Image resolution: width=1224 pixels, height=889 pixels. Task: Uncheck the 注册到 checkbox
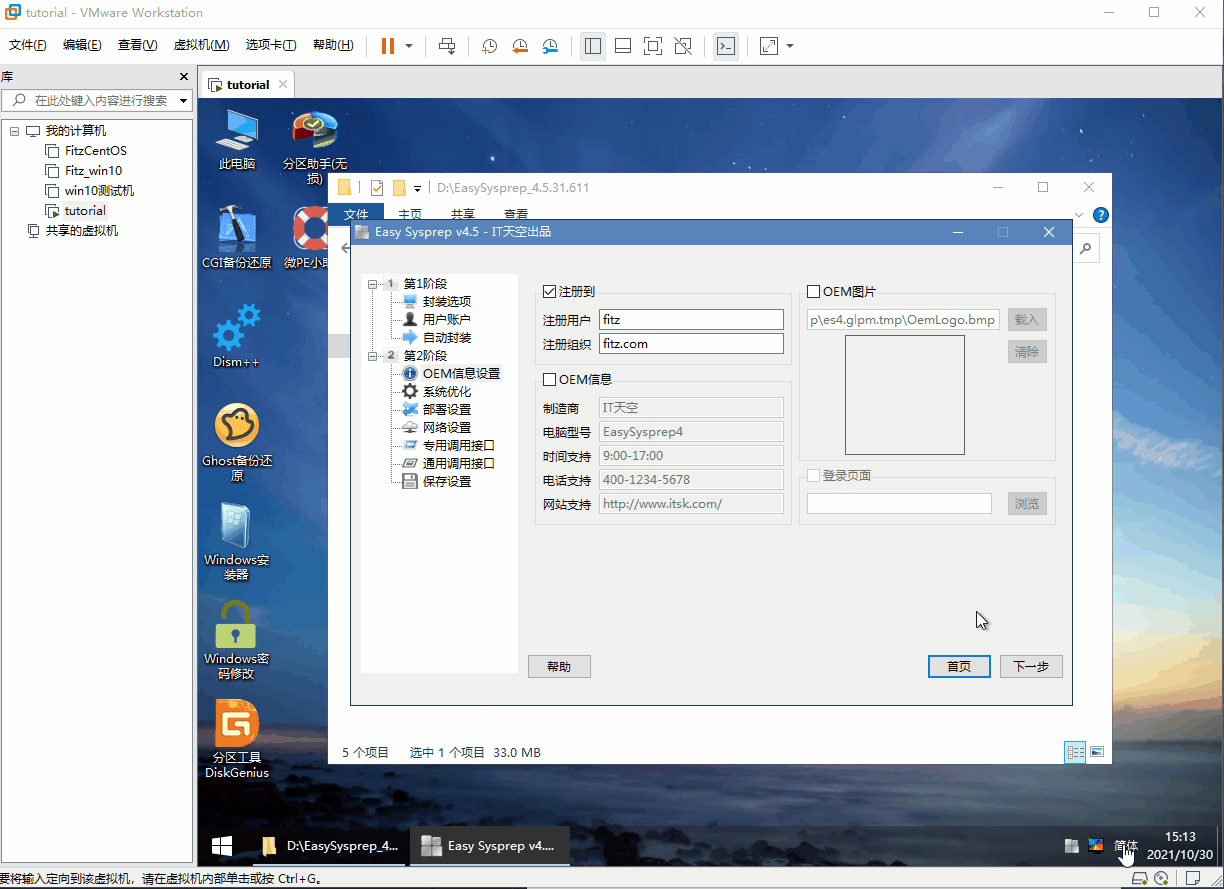[x=549, y=292]
